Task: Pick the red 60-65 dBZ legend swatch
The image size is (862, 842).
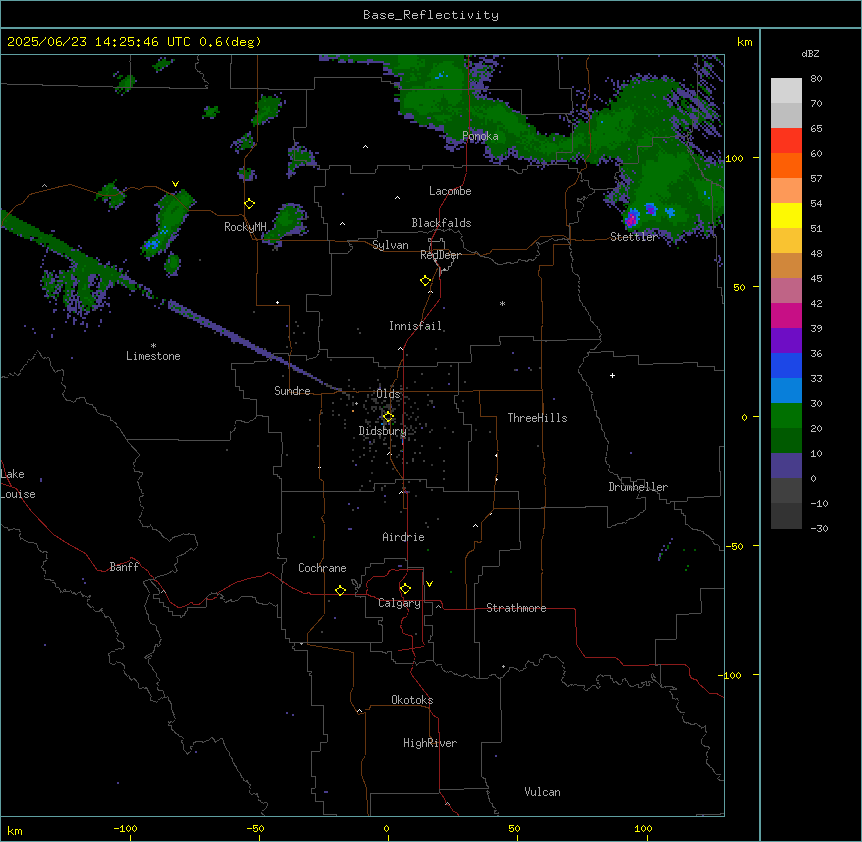Action: (786, 141)
